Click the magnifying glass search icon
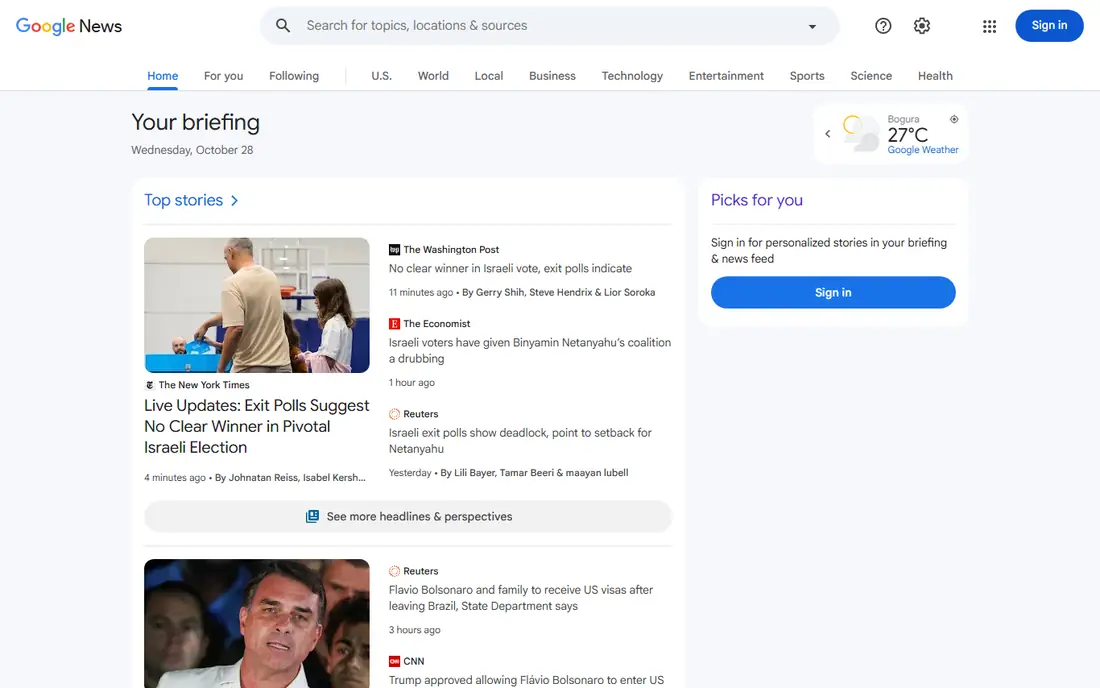1100x688 pixels. pos(283,25)
